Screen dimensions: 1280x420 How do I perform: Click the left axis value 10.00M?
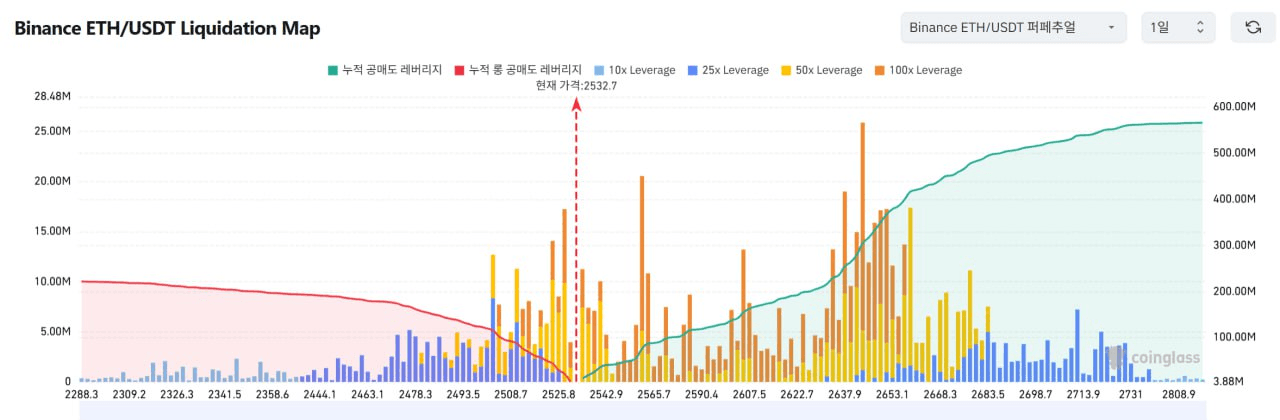[x=52, y=281]
